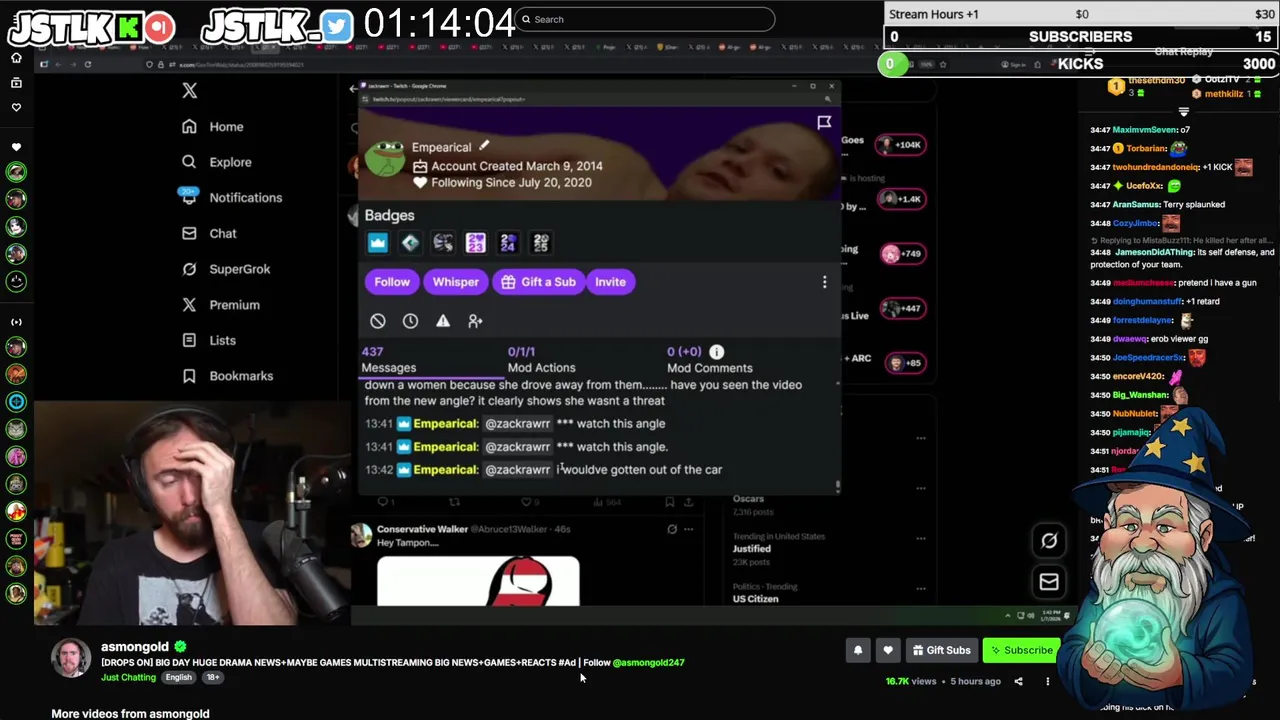Screen dimensions: 1280x720
Task: Click the Kick K logo in overlay
Action: pos(128,28)
